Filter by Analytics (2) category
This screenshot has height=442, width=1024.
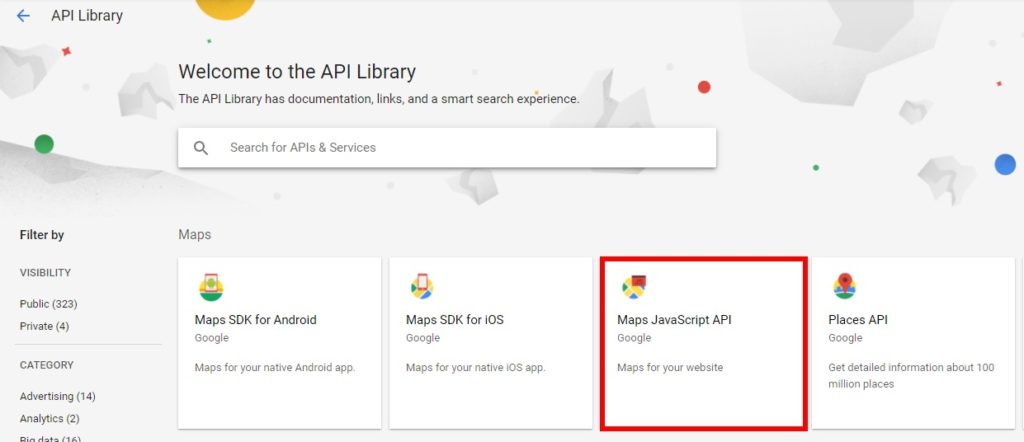click(x=50, y=418)
